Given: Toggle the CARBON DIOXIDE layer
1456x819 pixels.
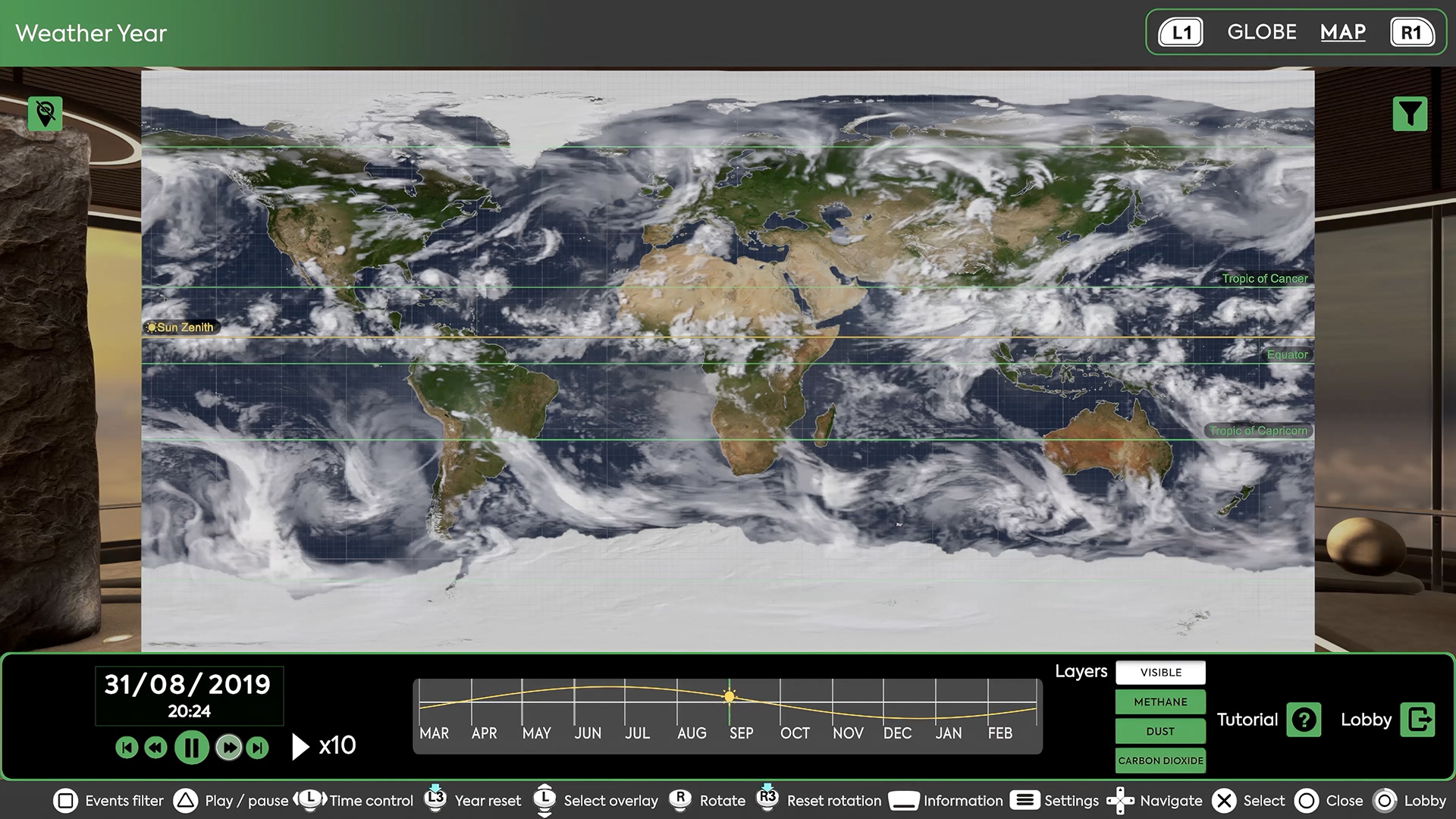Looking at the screenshot, I should [x=1160, y=761].
